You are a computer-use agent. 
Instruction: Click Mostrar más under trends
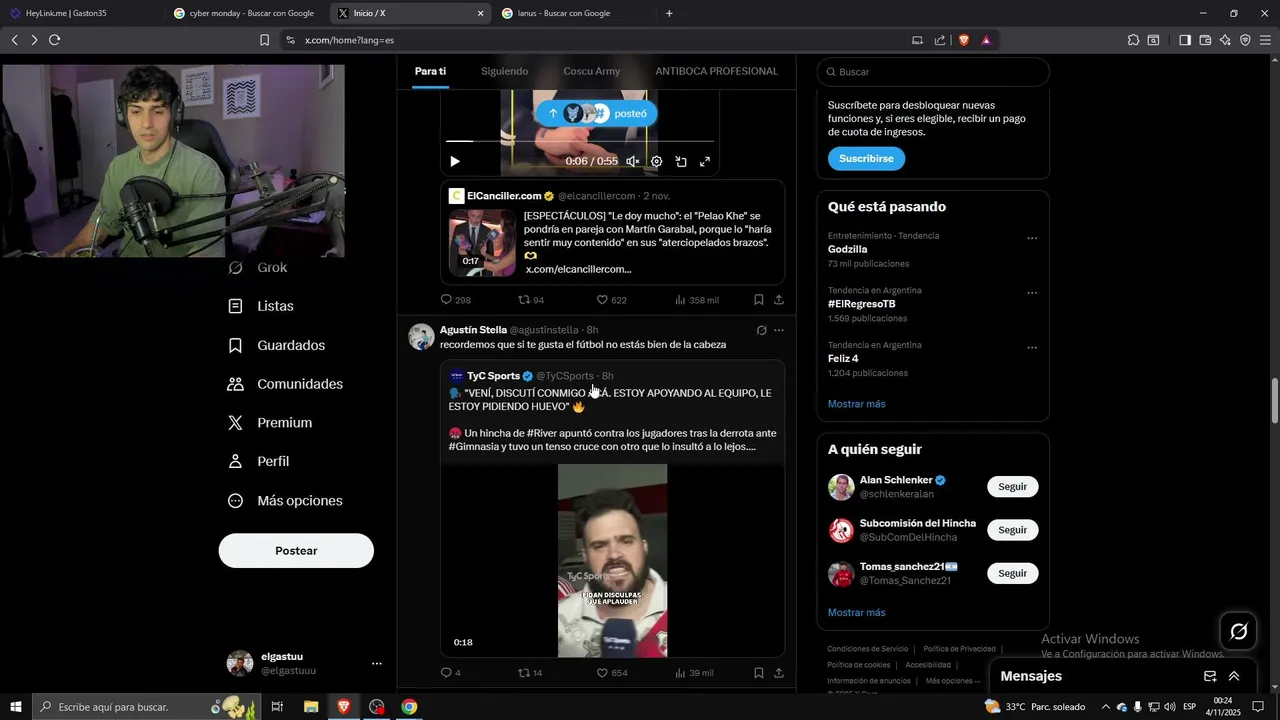point(857,404)
